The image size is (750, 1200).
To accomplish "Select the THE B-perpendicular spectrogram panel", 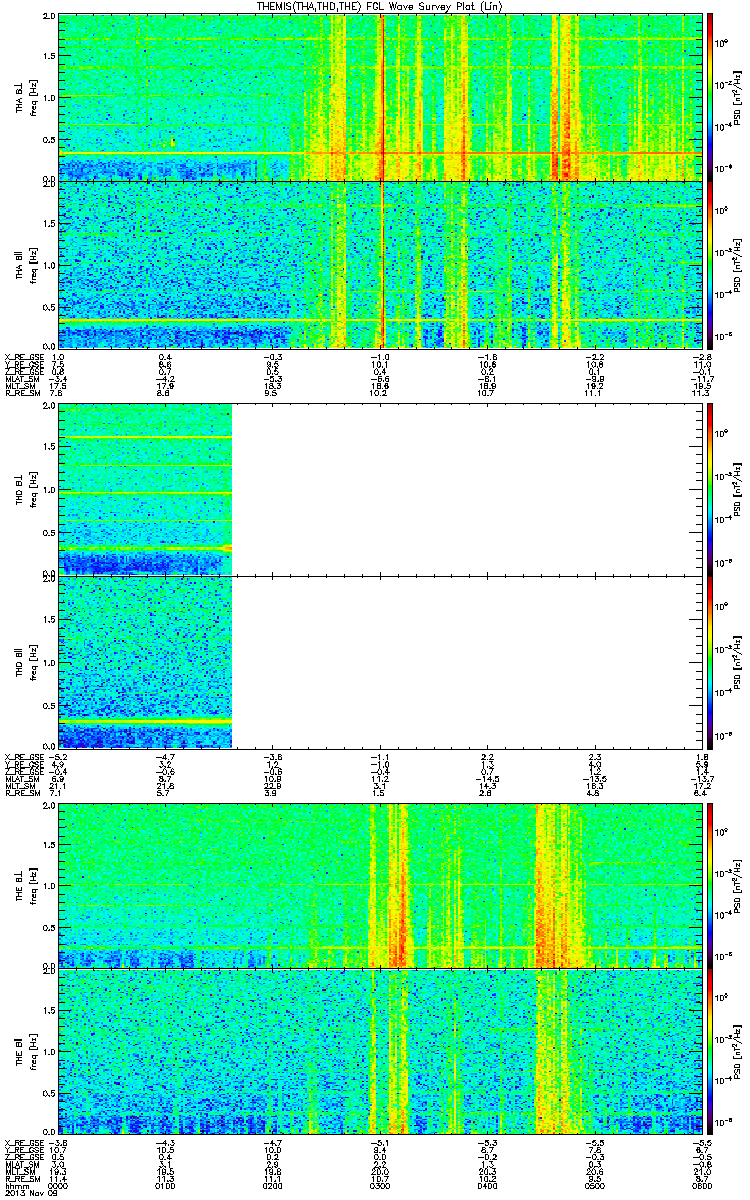I will (379, 884).
